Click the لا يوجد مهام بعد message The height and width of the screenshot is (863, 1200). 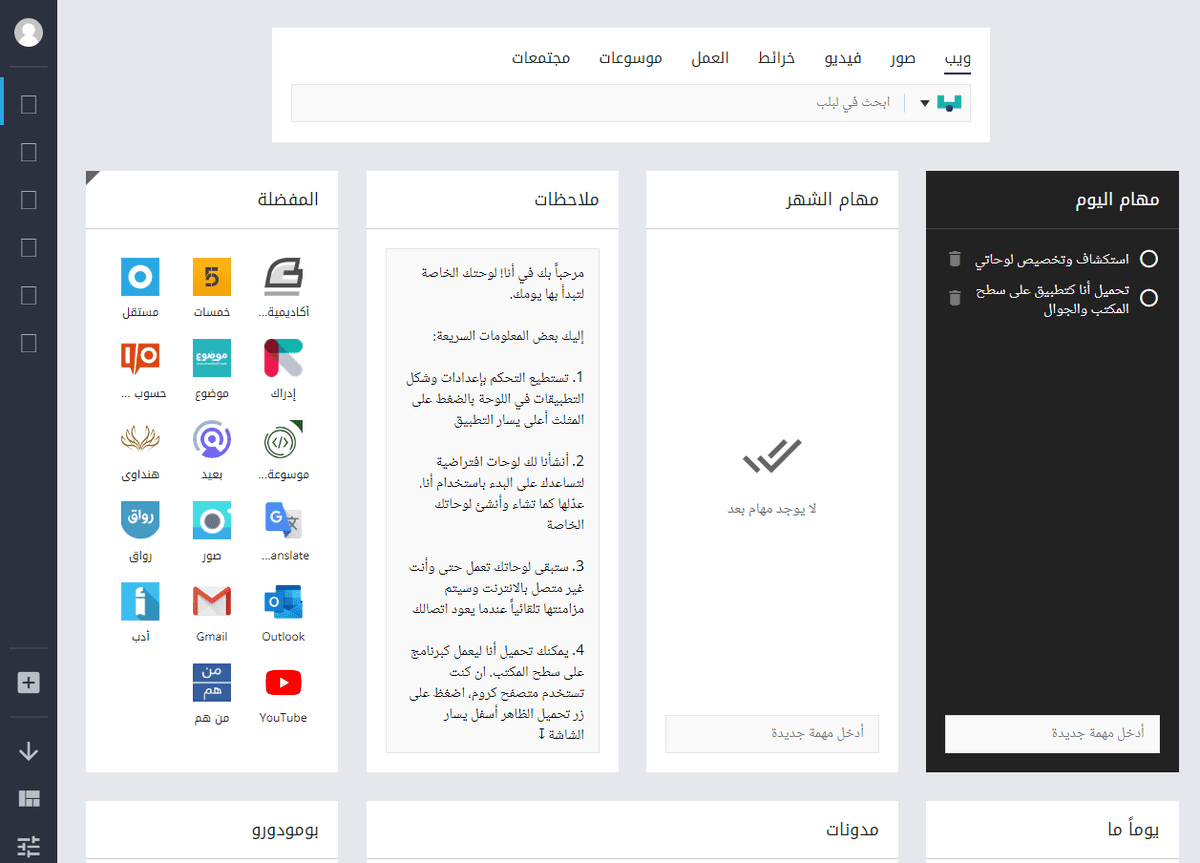772,509
